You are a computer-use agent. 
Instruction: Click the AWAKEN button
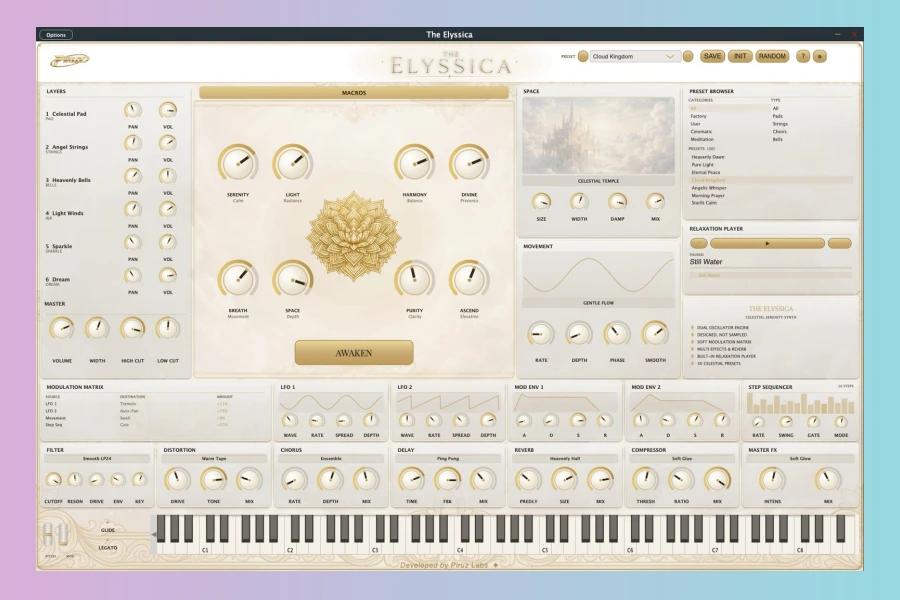coord(354,353)
